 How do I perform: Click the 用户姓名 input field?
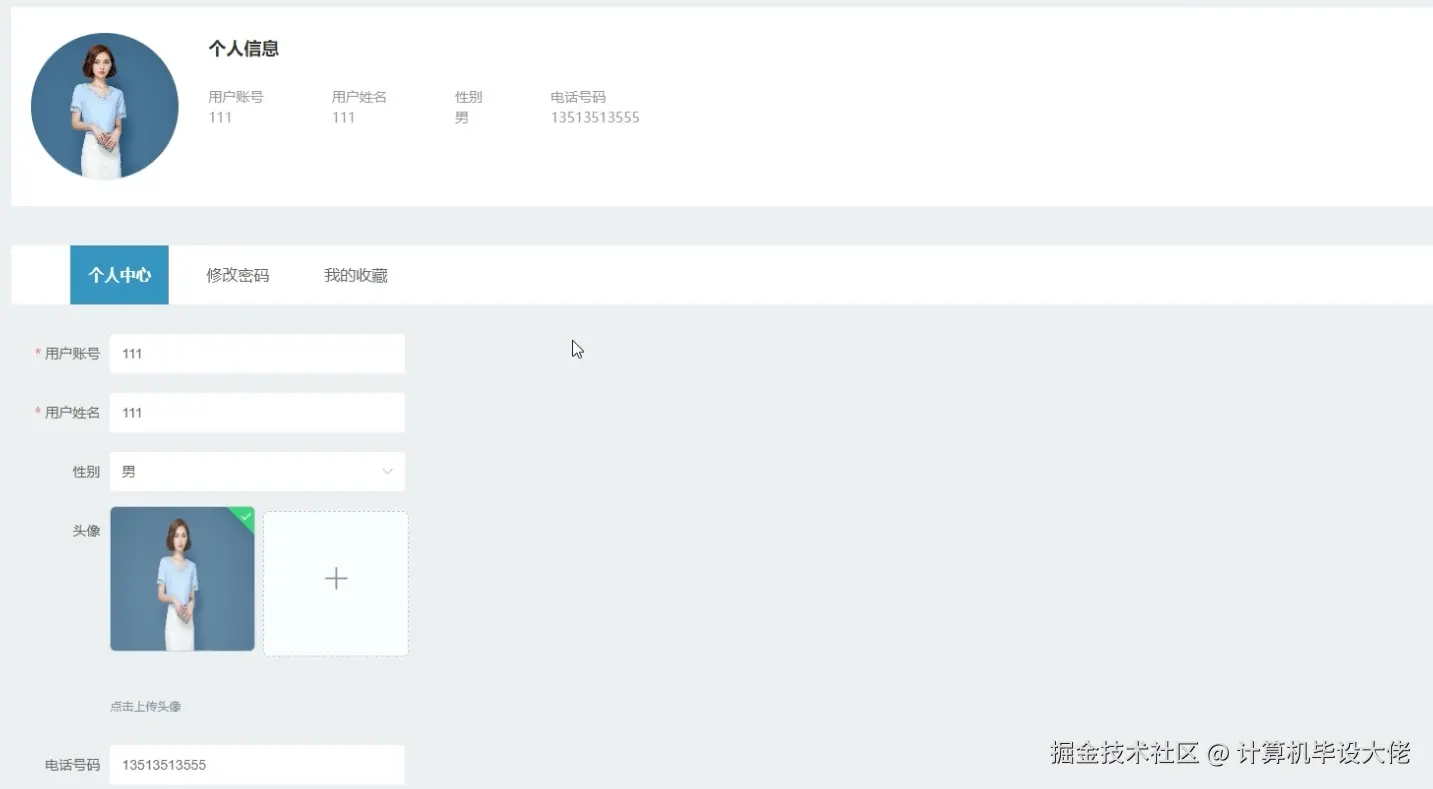[257, 412]
